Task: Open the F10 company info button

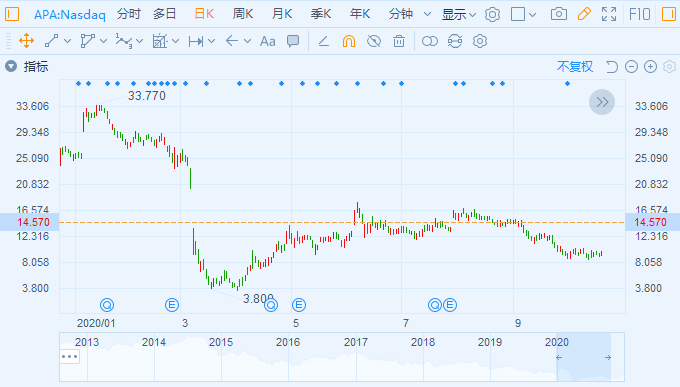Action: 640,14
